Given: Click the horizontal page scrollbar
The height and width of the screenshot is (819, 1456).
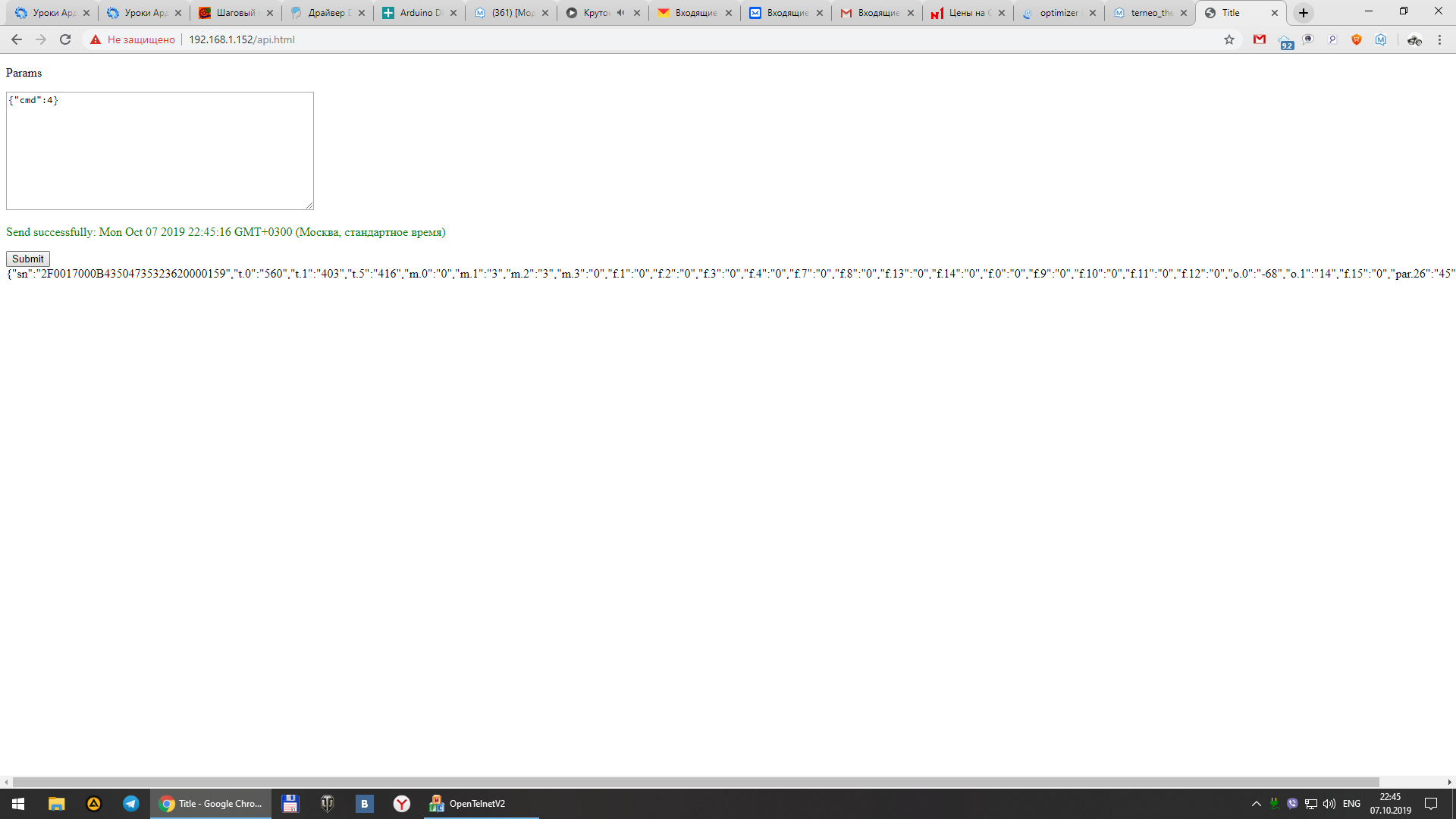Looking at the screenshot, I should point(695,782).
